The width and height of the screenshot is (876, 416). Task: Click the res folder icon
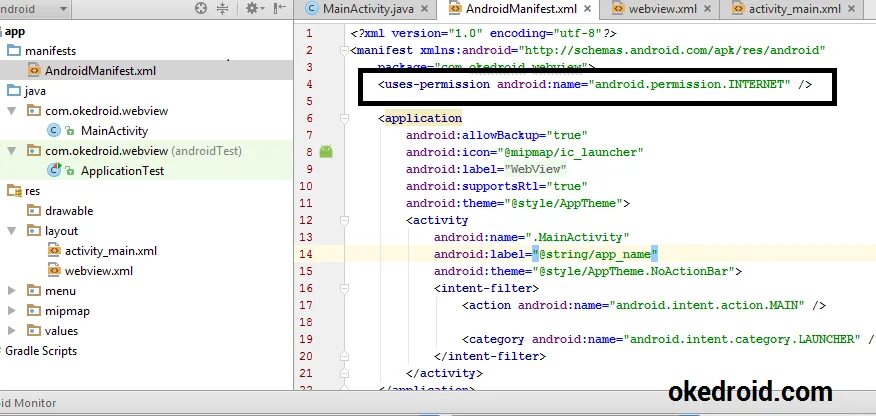tap(13, 191)
